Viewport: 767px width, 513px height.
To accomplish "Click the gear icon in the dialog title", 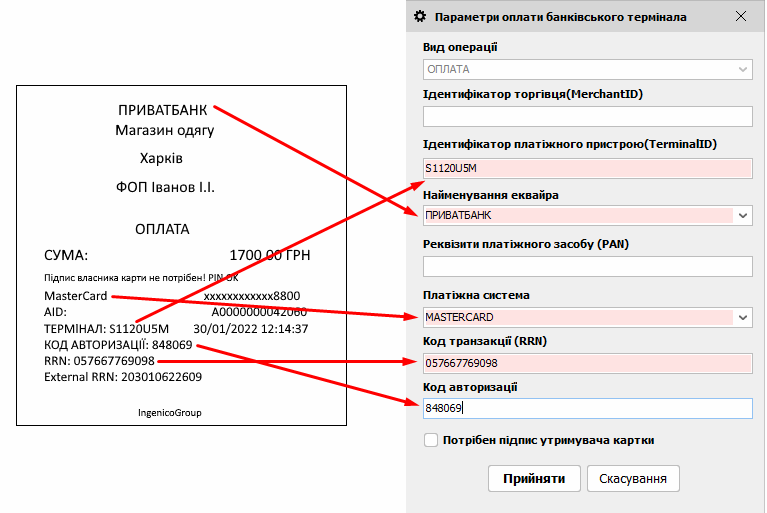I will [420, 17].
